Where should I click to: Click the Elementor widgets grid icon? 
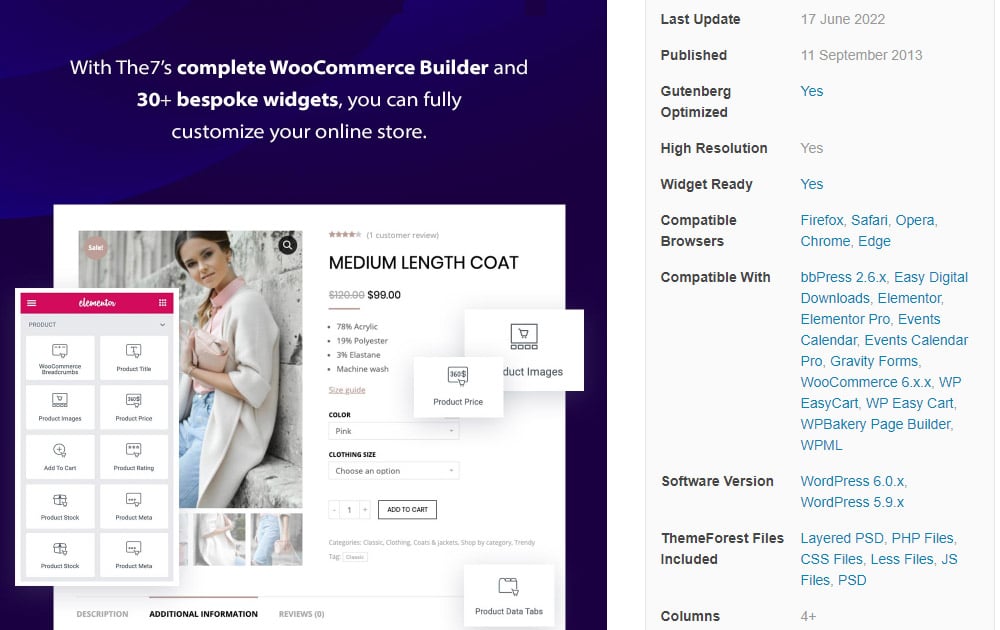(163, 303)
